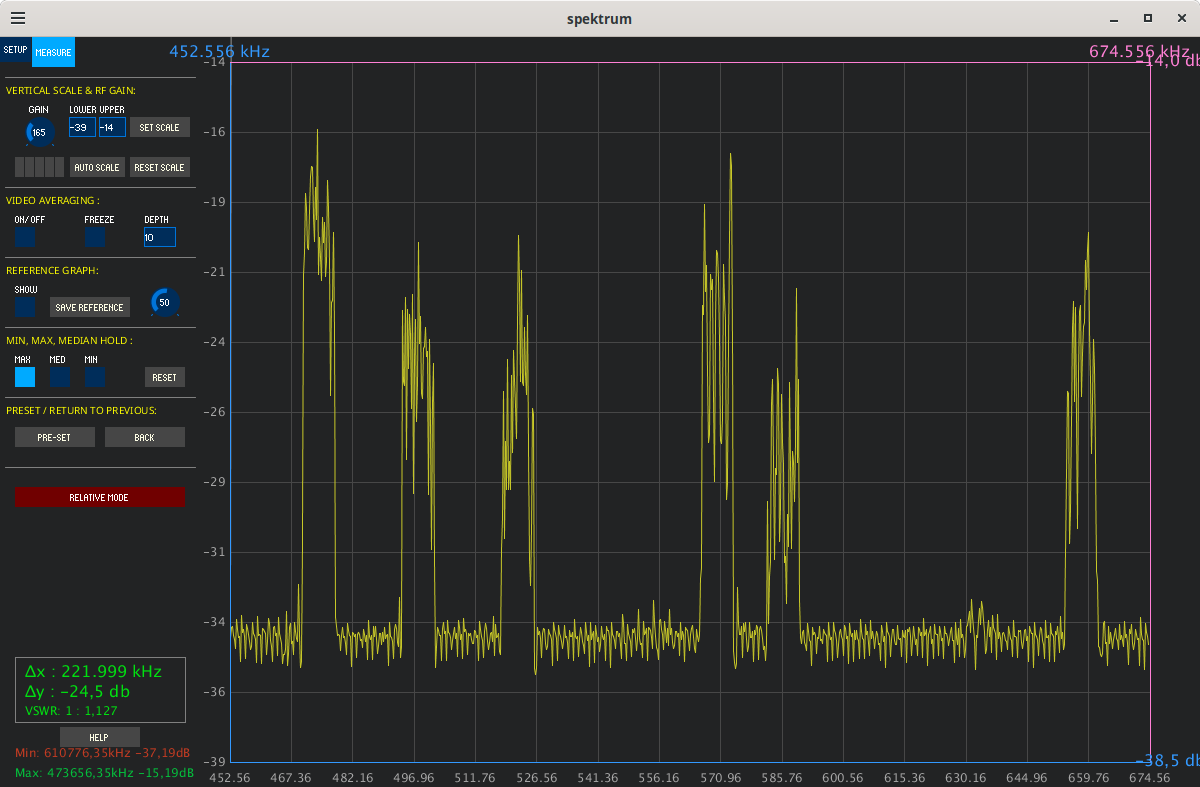Minimize the spektrum window
Screen dimensions: 1200x787
click(x=1113, y=18)
